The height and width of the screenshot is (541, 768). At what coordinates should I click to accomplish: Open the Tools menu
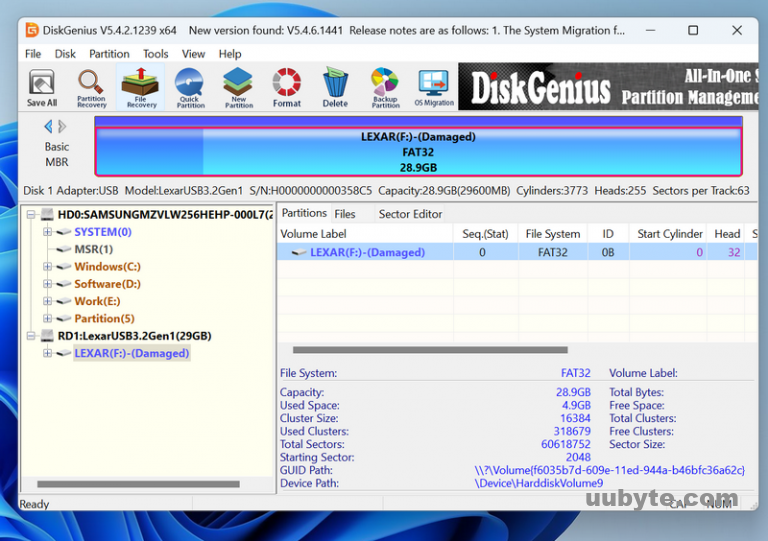click(x=155, y=54)
